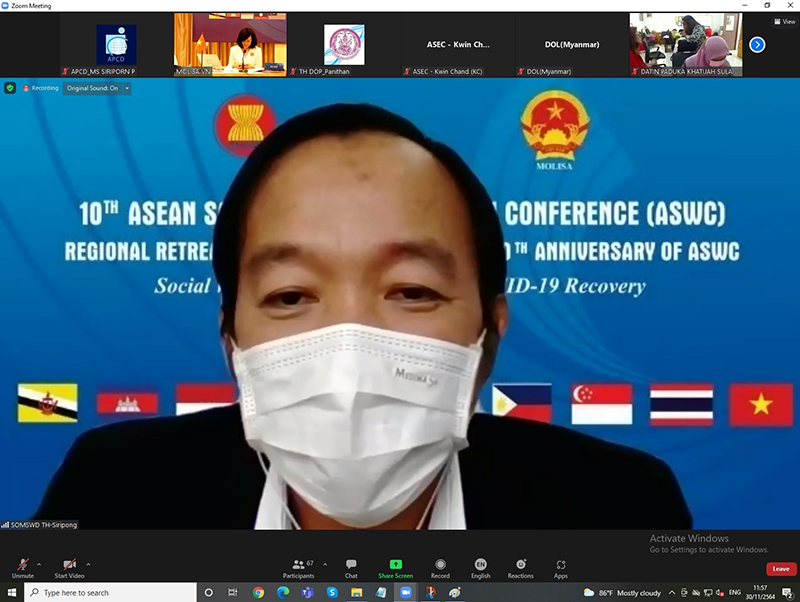Open Skype from the taskbar

pos(332,592)
